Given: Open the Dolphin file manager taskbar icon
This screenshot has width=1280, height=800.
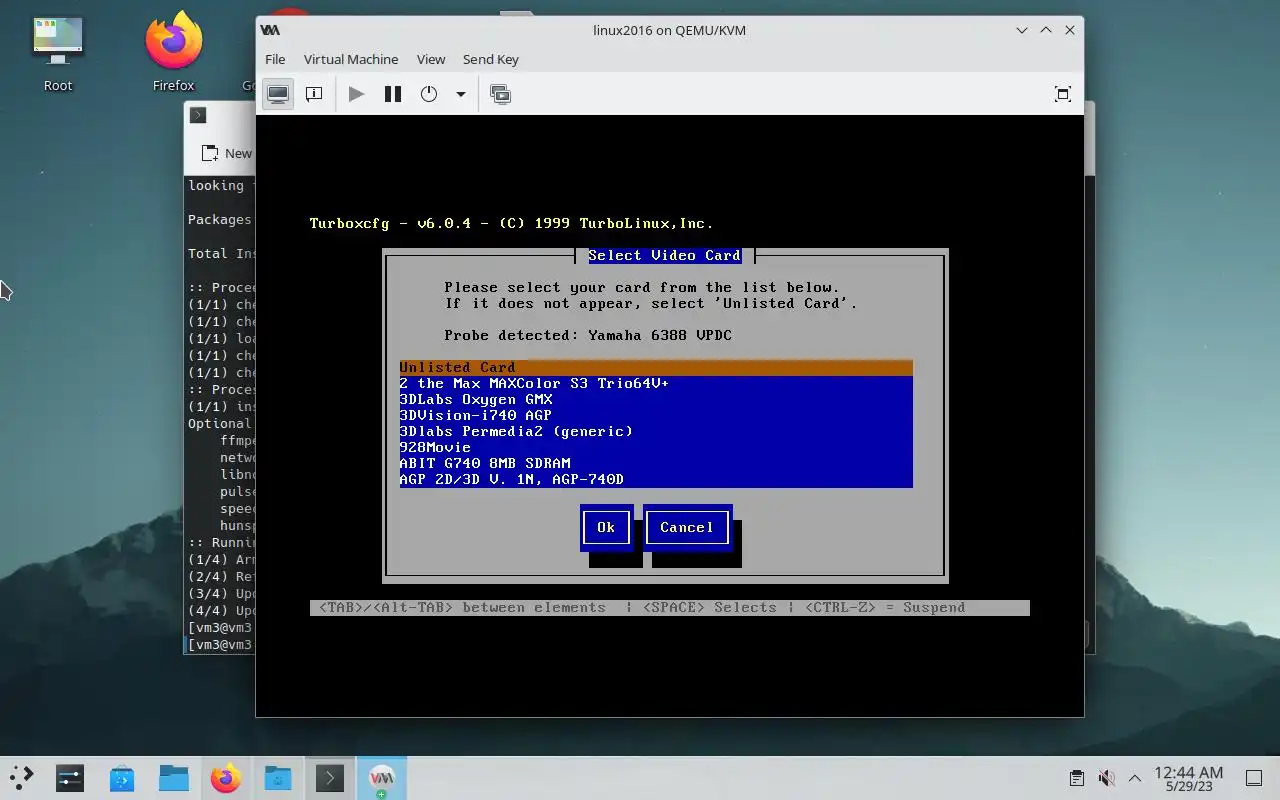Looking at the screenshot, I should 174,778.
